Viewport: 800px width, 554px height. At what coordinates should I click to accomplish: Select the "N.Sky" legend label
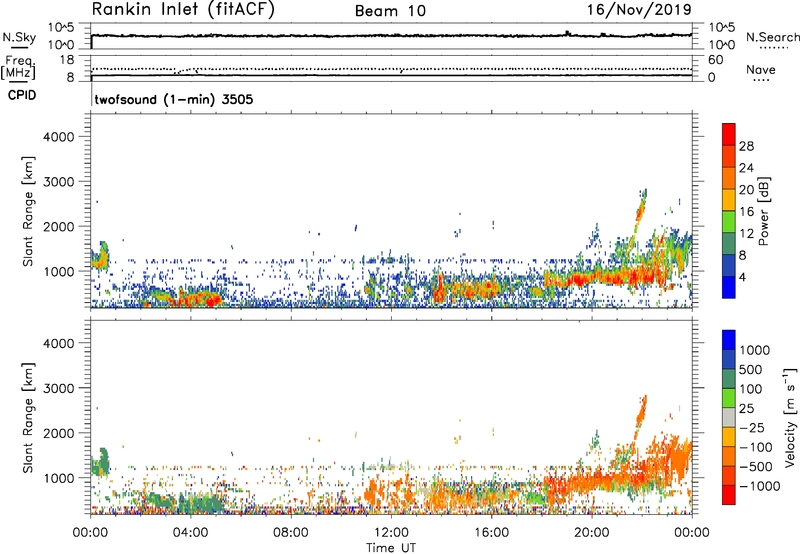click(19, 37)
